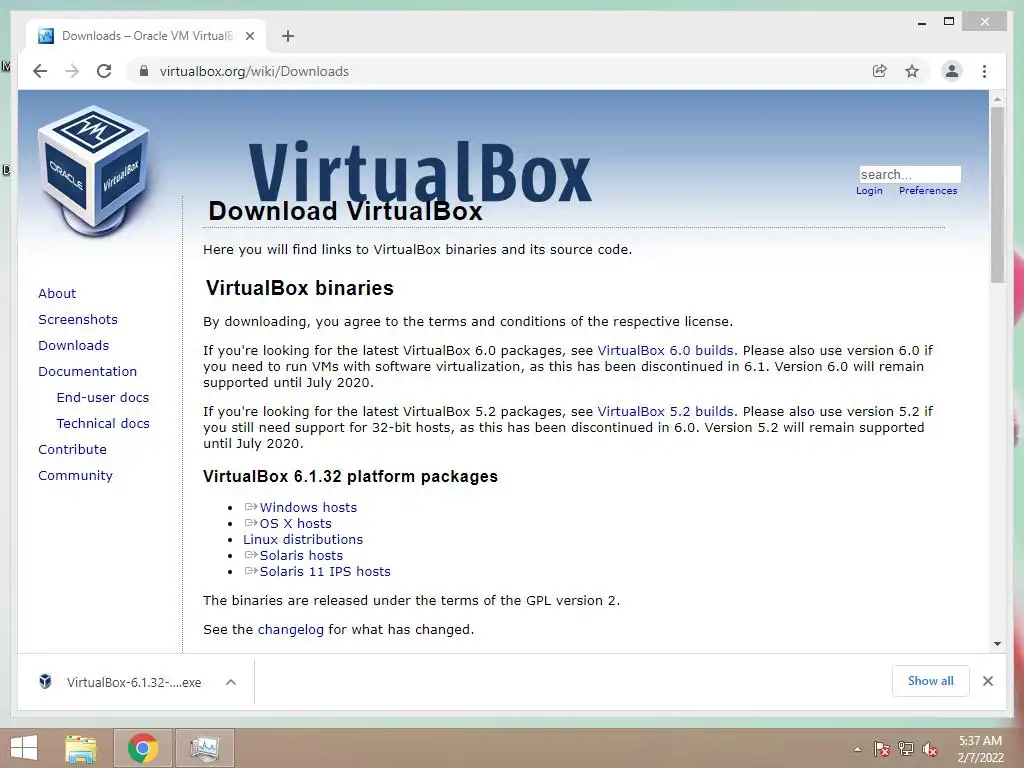Viewport: 1024px width, 768px height.
Task: Click the address bar URL
Action: click(254, 71)
